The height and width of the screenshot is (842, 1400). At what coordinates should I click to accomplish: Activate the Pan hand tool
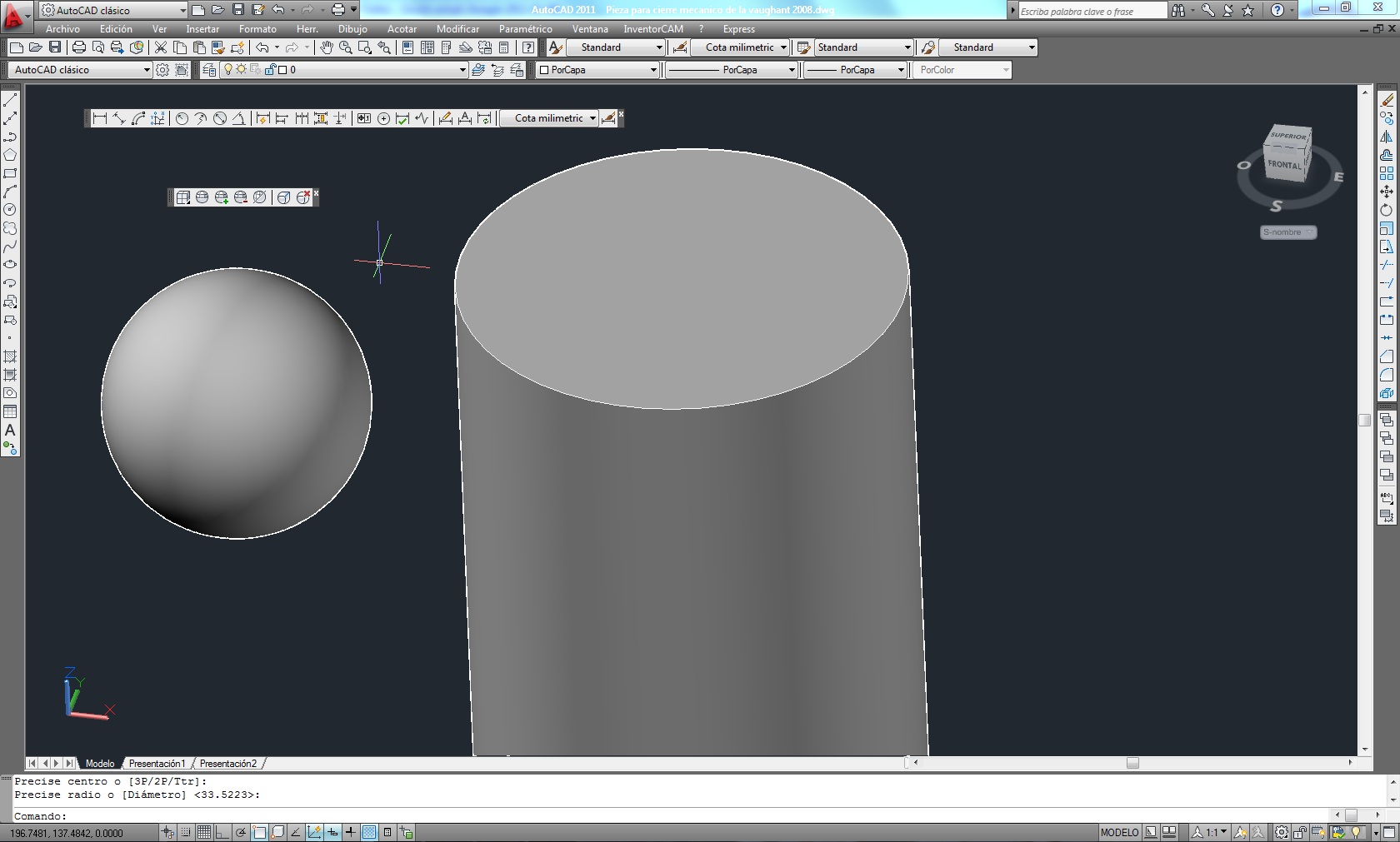(327, 47)
